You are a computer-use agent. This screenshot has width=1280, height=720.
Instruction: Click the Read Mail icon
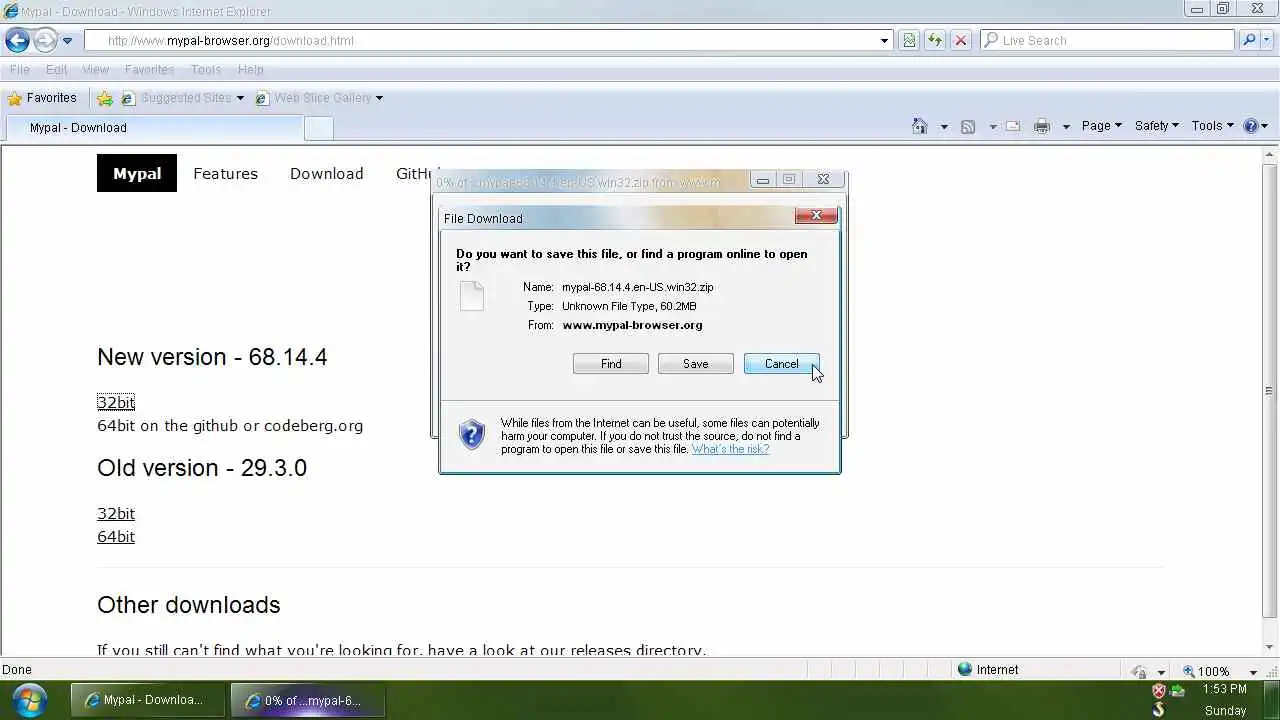[1013, 126]
